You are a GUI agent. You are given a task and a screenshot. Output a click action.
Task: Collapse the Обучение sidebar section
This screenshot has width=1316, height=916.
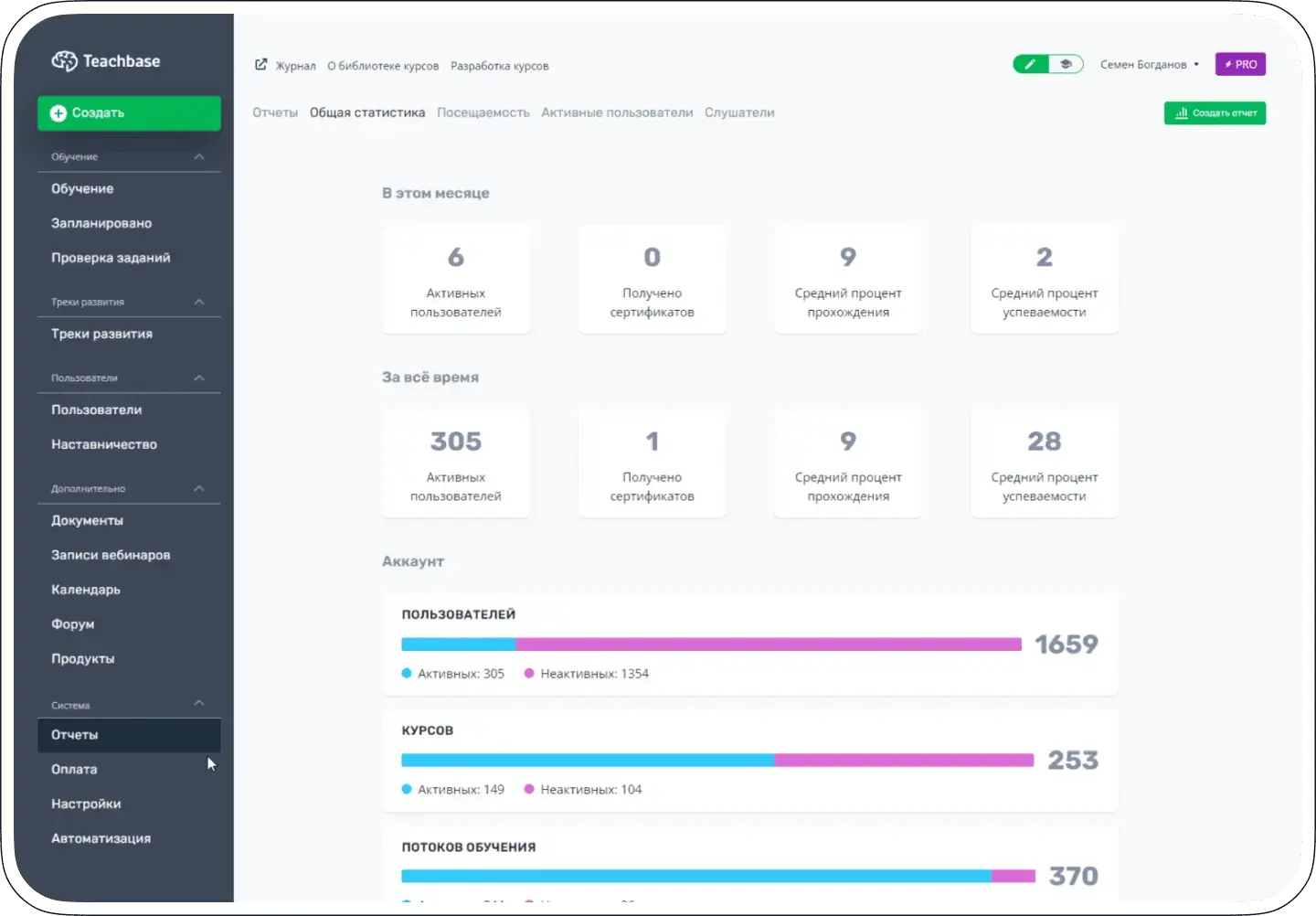coord(199,157)
